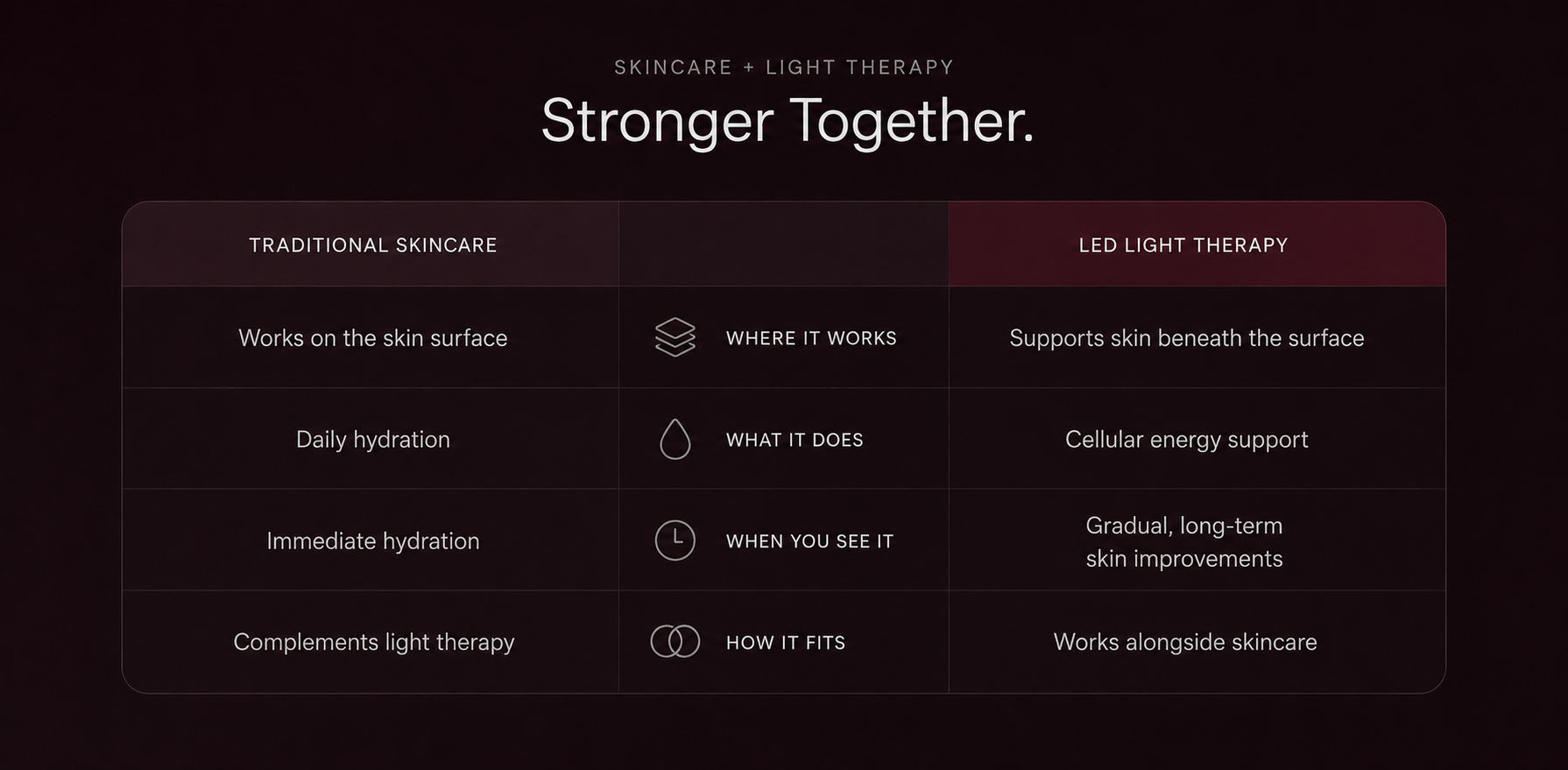Click the clock icon
Viewport: 1568px width, 770px height.
(675, 540)
